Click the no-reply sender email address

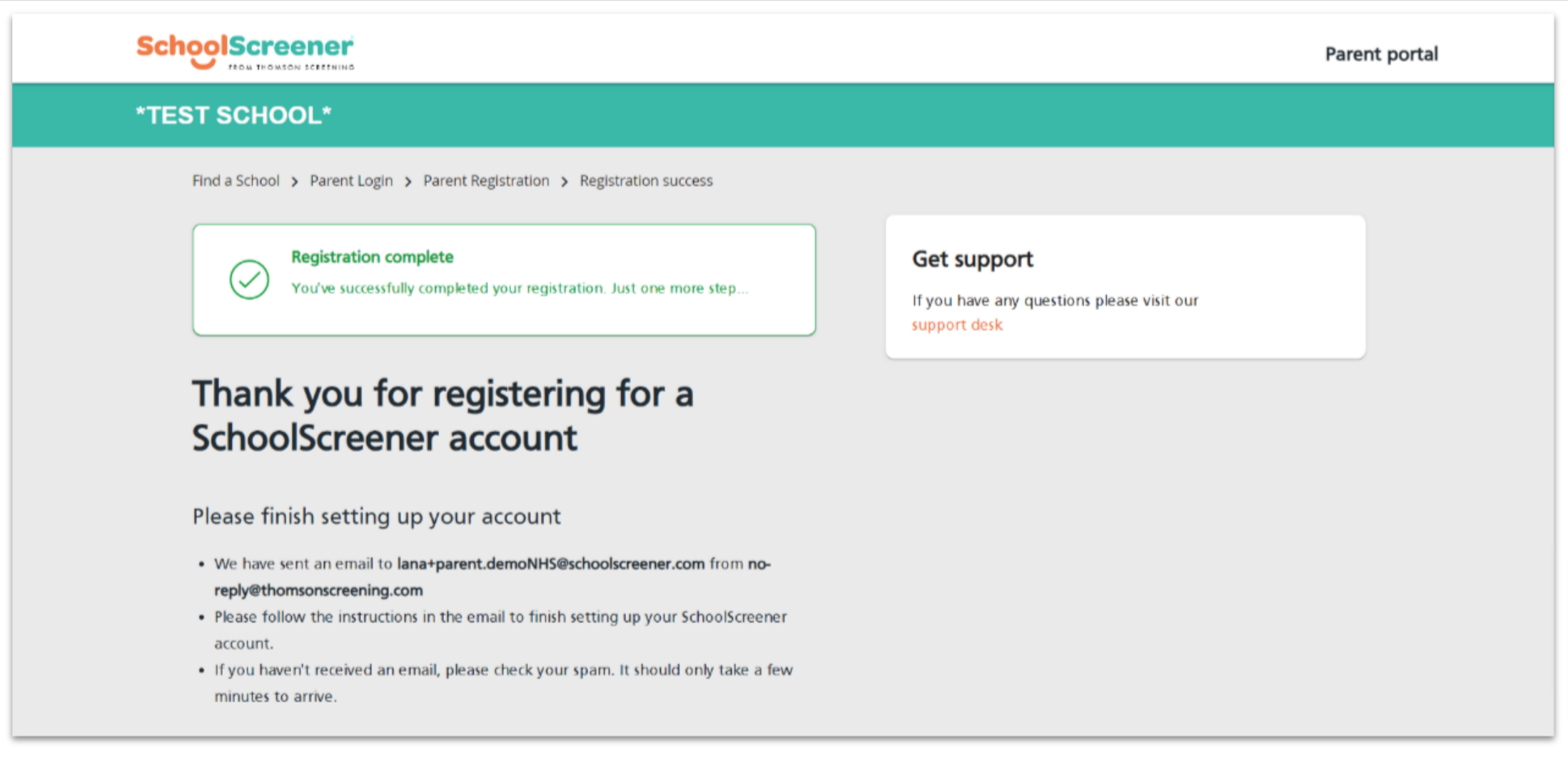(x=318, y=590)
